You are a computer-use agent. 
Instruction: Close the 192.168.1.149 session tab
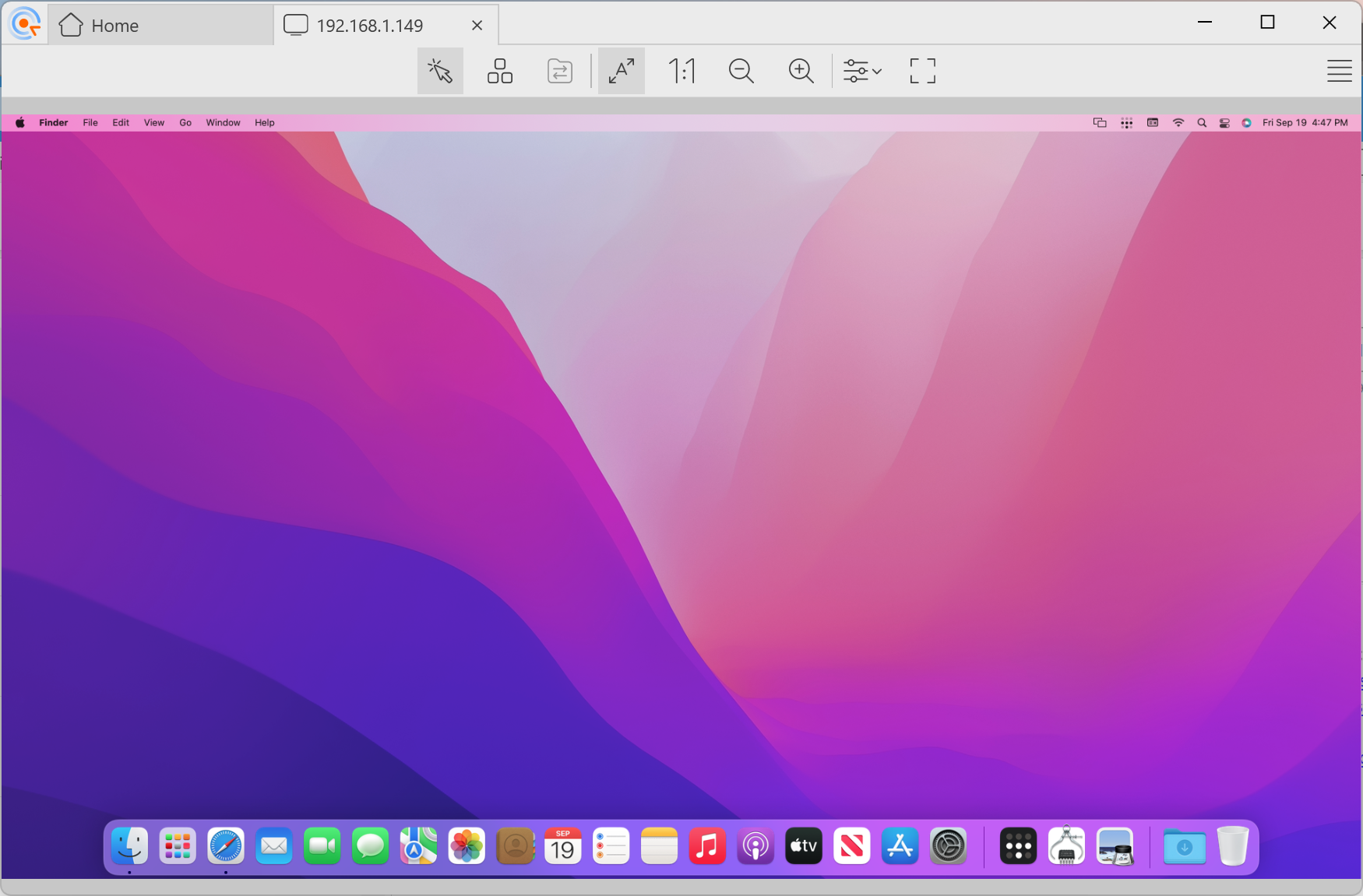pos(477,24)
